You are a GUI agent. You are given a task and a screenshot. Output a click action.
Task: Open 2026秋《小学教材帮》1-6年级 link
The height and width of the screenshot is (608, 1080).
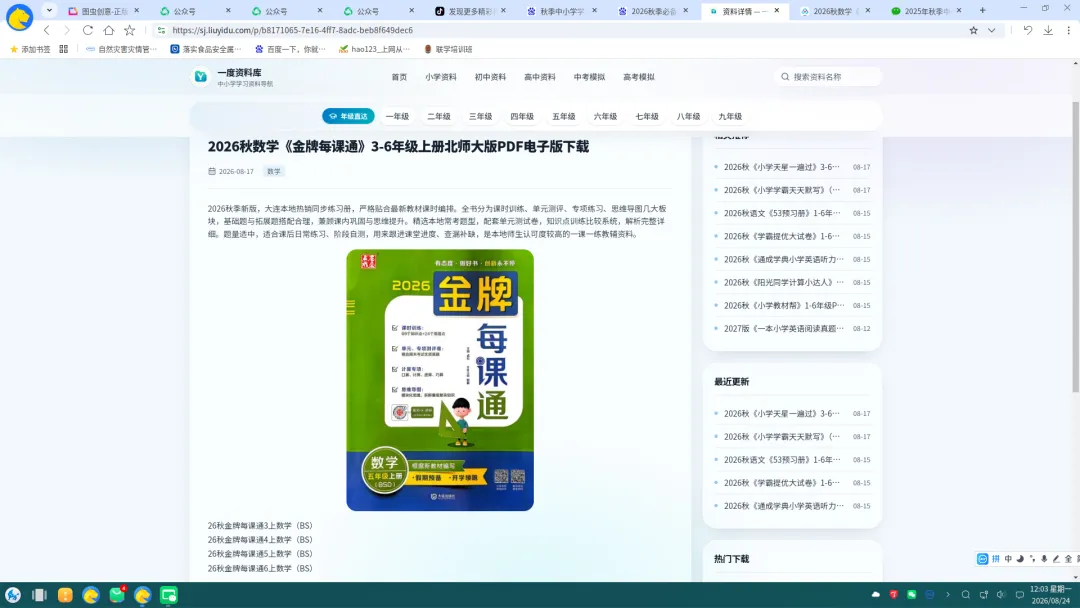784,305
